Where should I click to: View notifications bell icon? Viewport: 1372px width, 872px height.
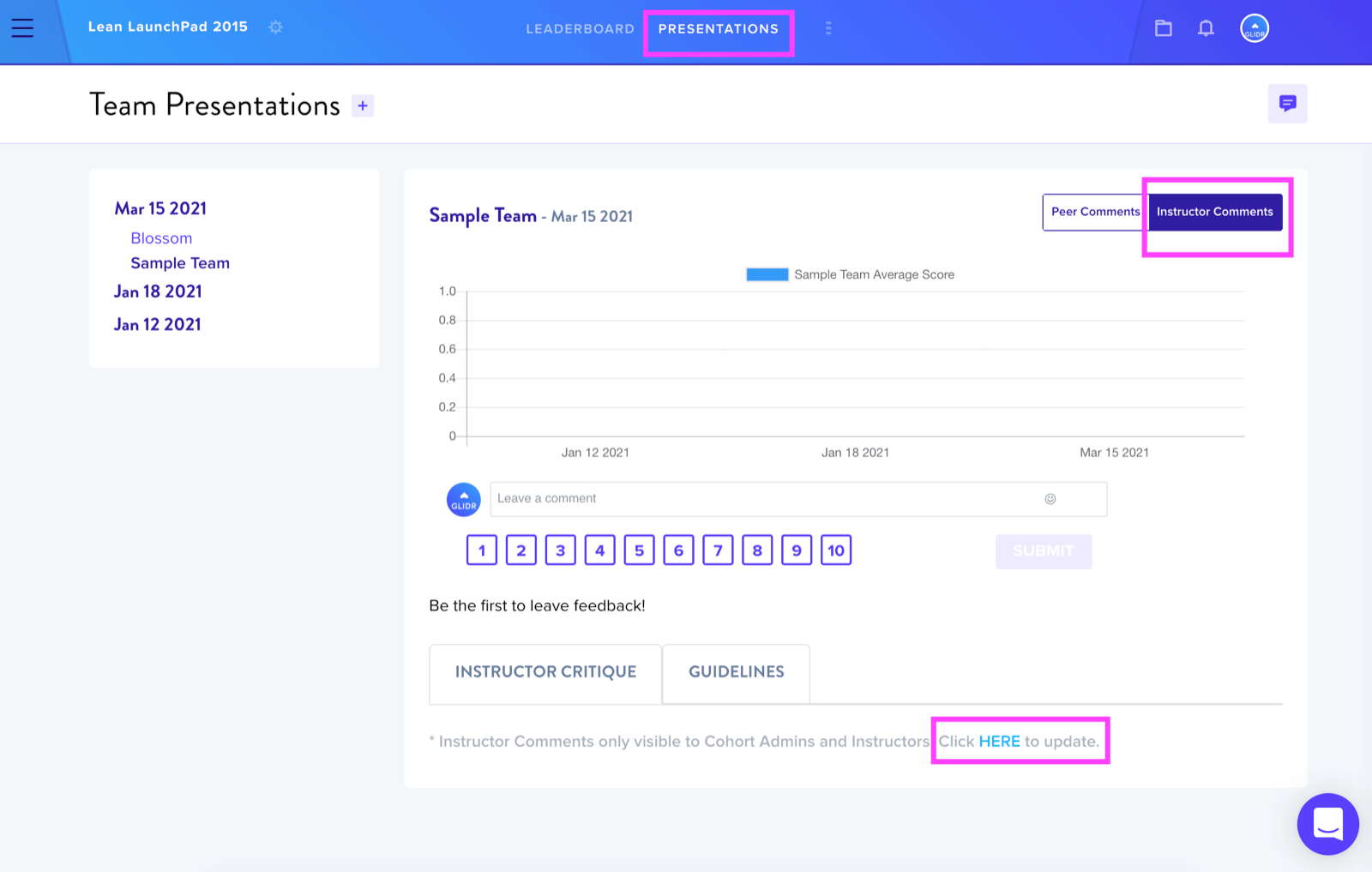pyautogui.click(x=1206, y=28)
